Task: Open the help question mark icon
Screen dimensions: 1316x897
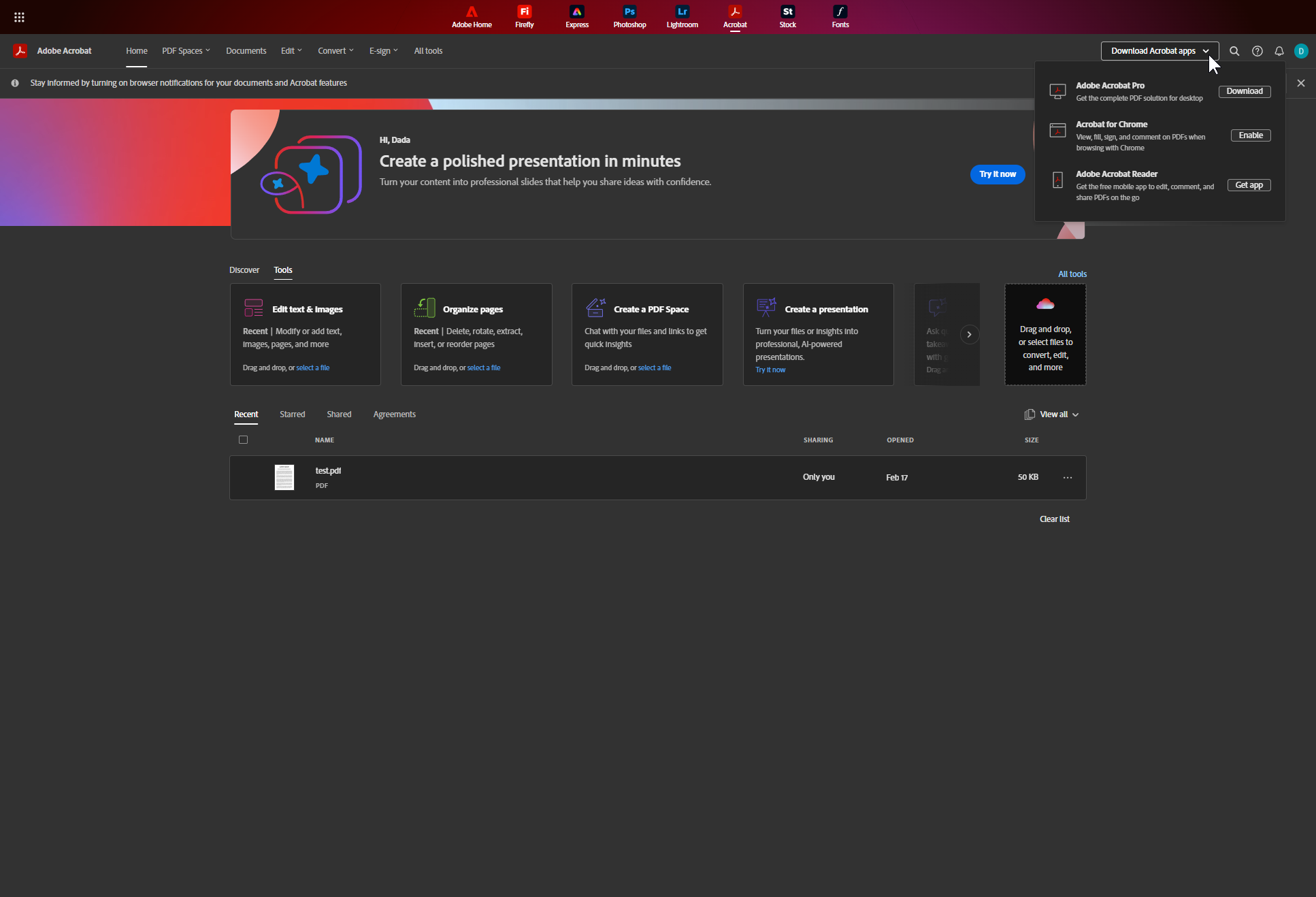Action: click(x=1257, y=51)
